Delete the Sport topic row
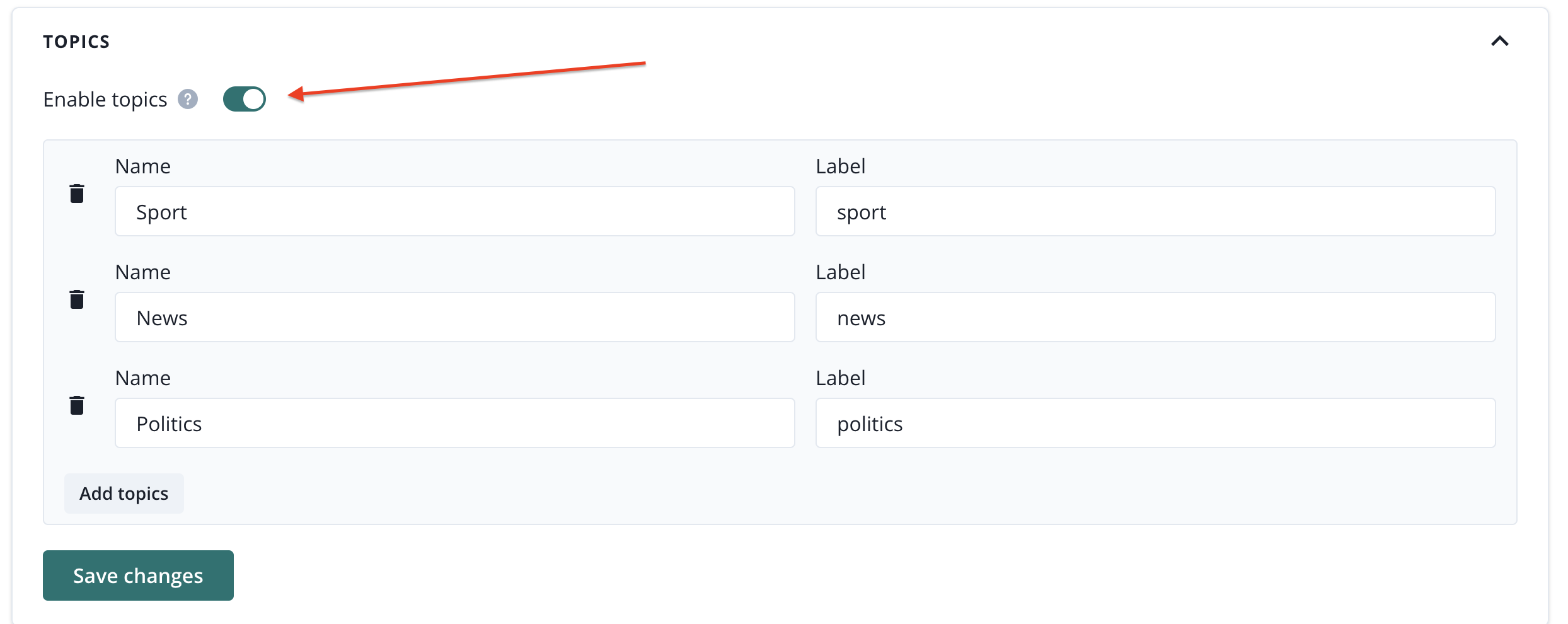This screenshot has width=1568, height=624. tap(77, 194)
